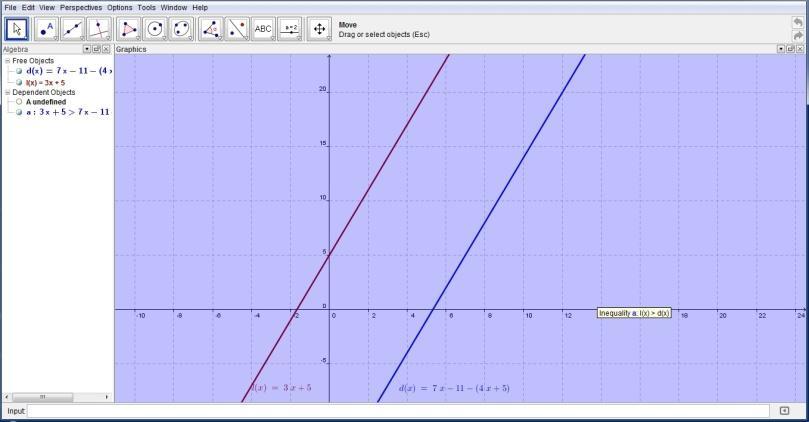
Task: Click the d(x) = 7x − 11 − (4x + 5) graph label
Action: (x=454, y=388)
